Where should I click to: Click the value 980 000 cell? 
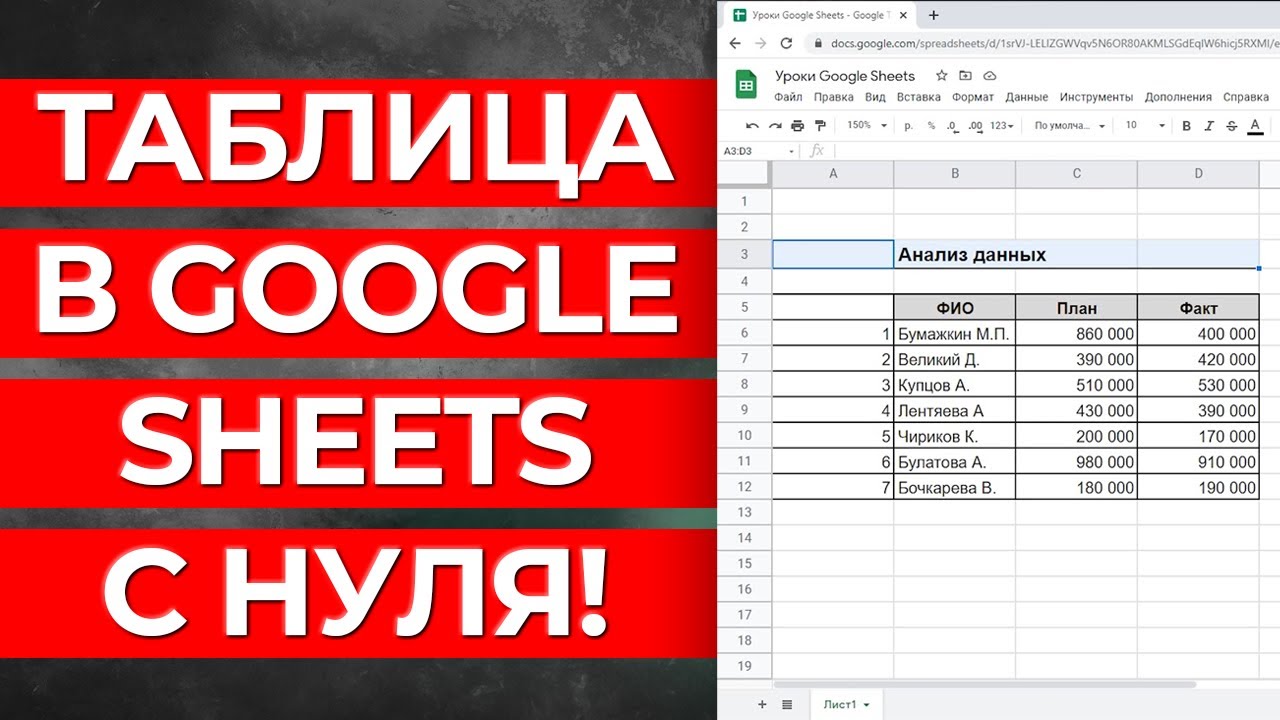coord(1077,462)
